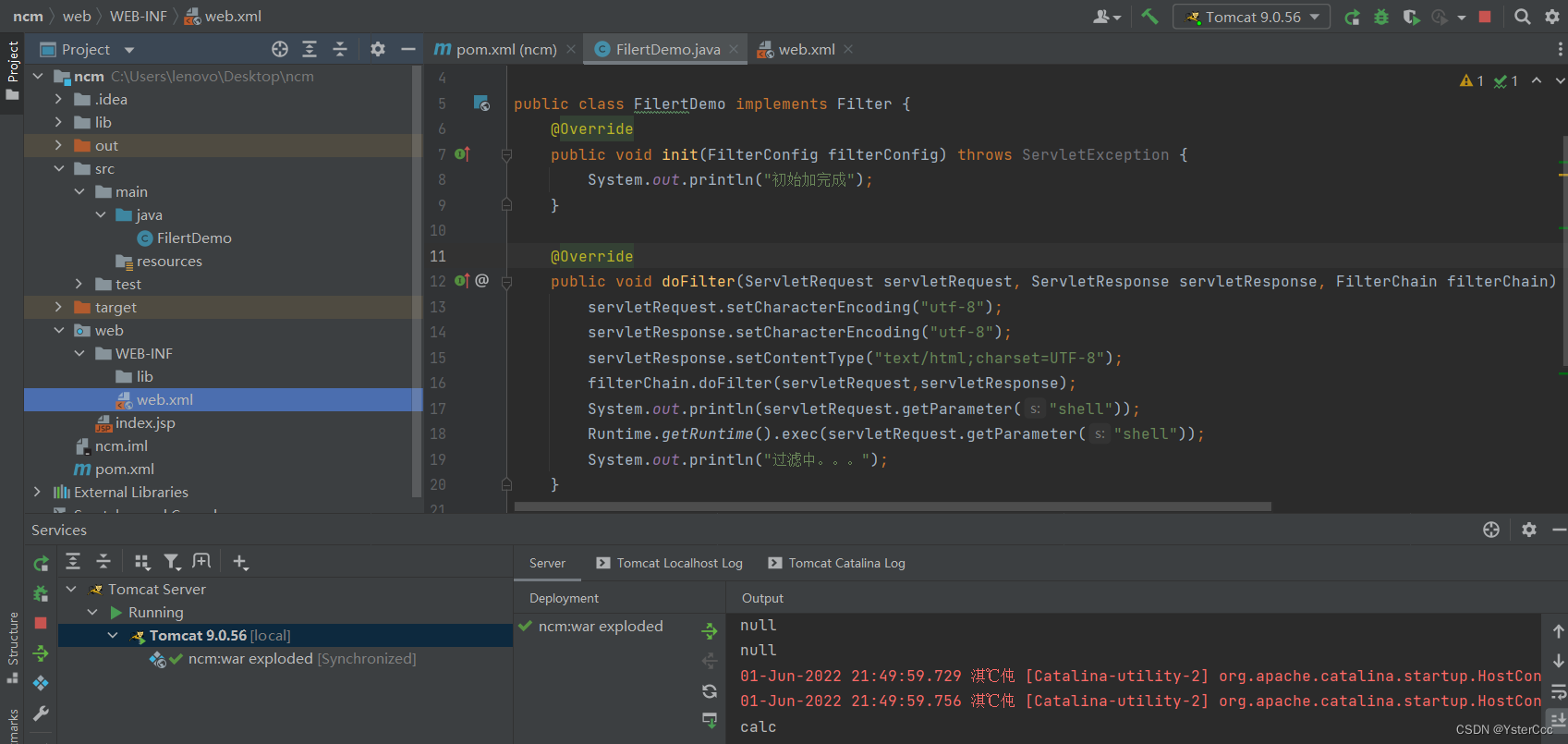Screen dimensions: 1568x744
Task: Open the Project view selector dropdown
Action: (129, 50)
